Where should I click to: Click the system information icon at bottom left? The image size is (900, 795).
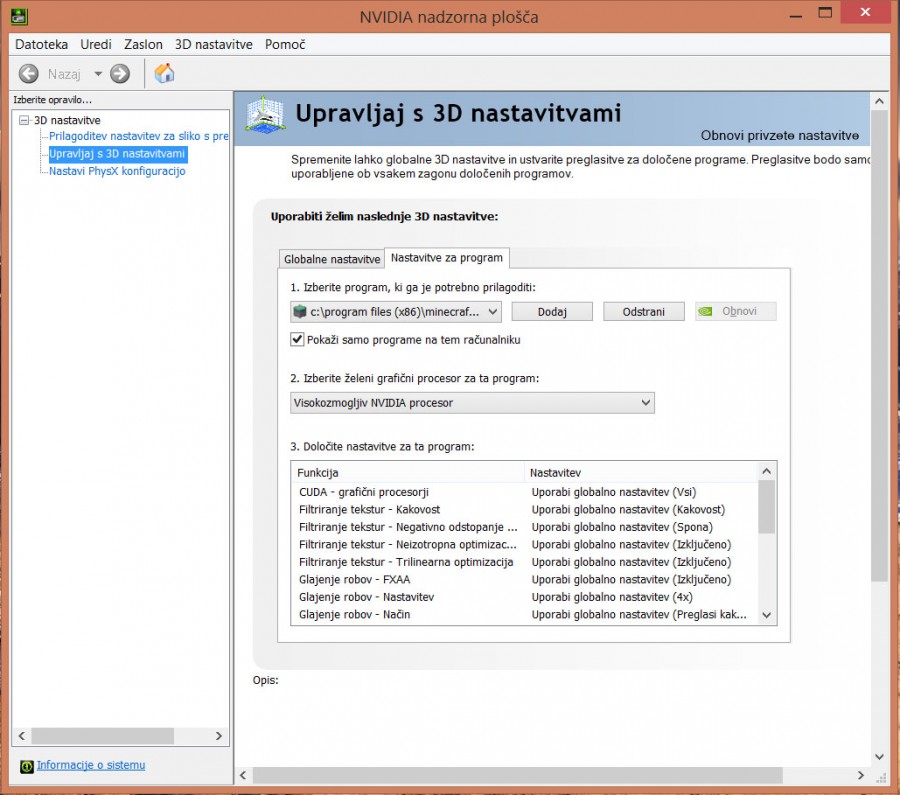[x=26, y=766]
